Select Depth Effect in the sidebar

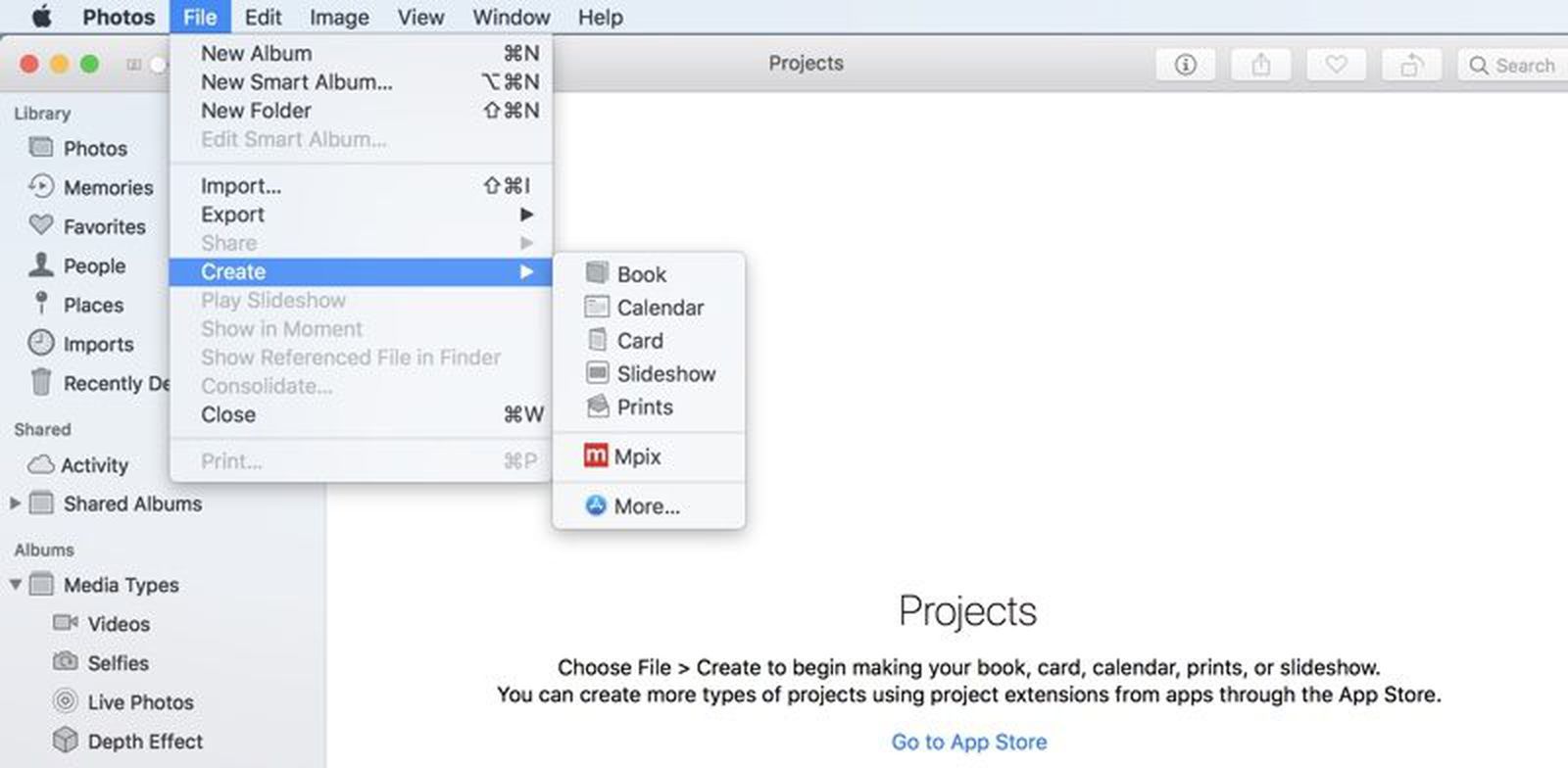pos(144,741)
